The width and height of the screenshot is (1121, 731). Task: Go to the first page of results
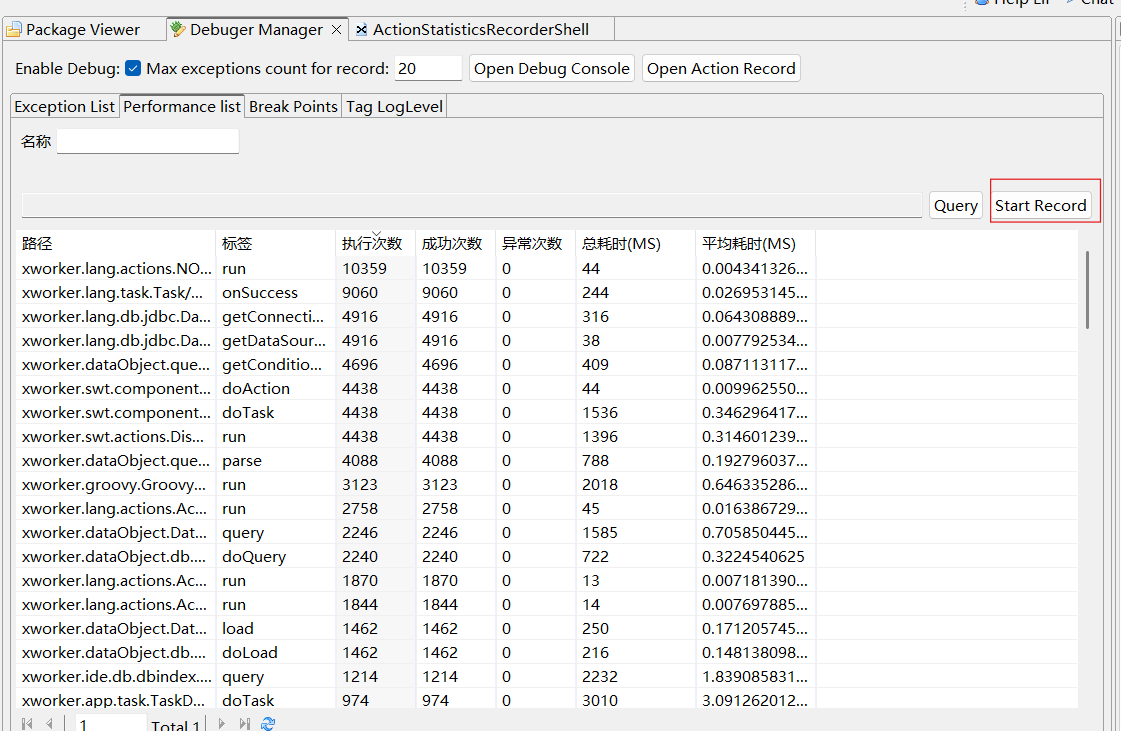[27, 724]
